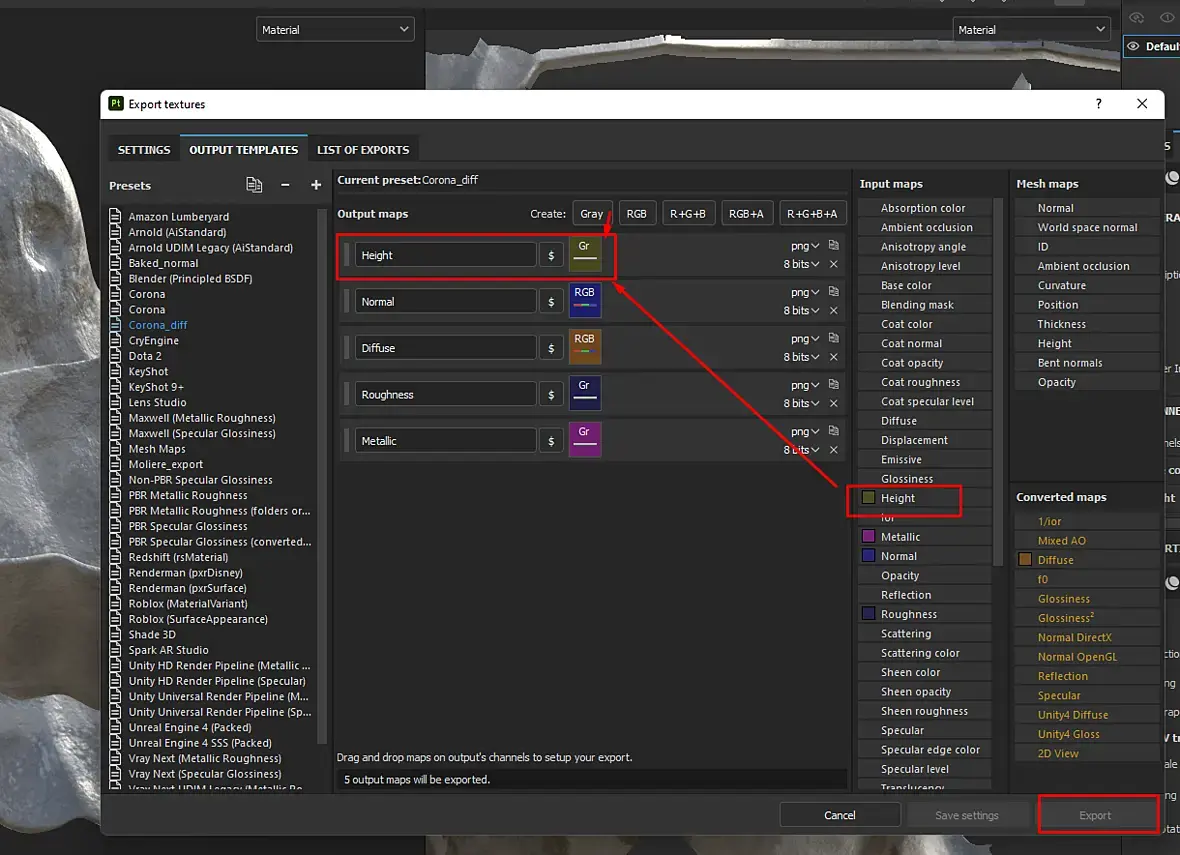Duplicate the selected preset with the copy icon

254,185
